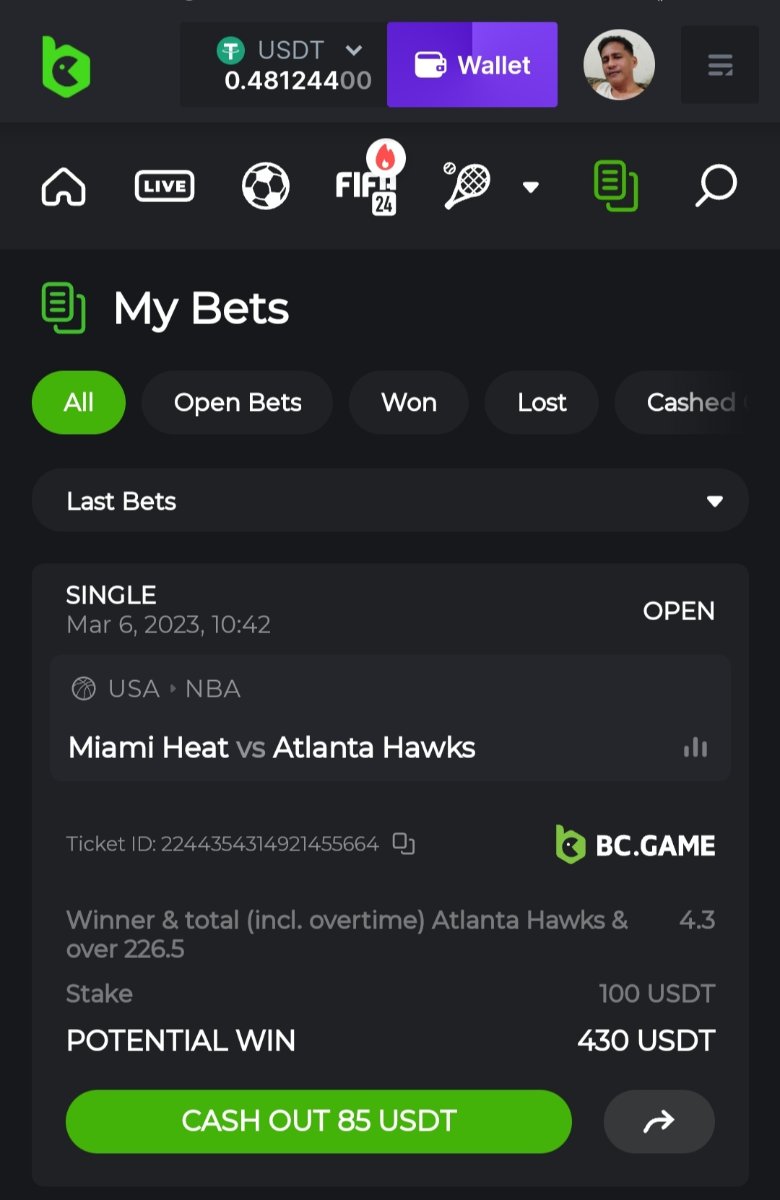The width and height of the screenshot is (780, 1200).
Task: Go to Home via house icon
Action: (63, 186)
